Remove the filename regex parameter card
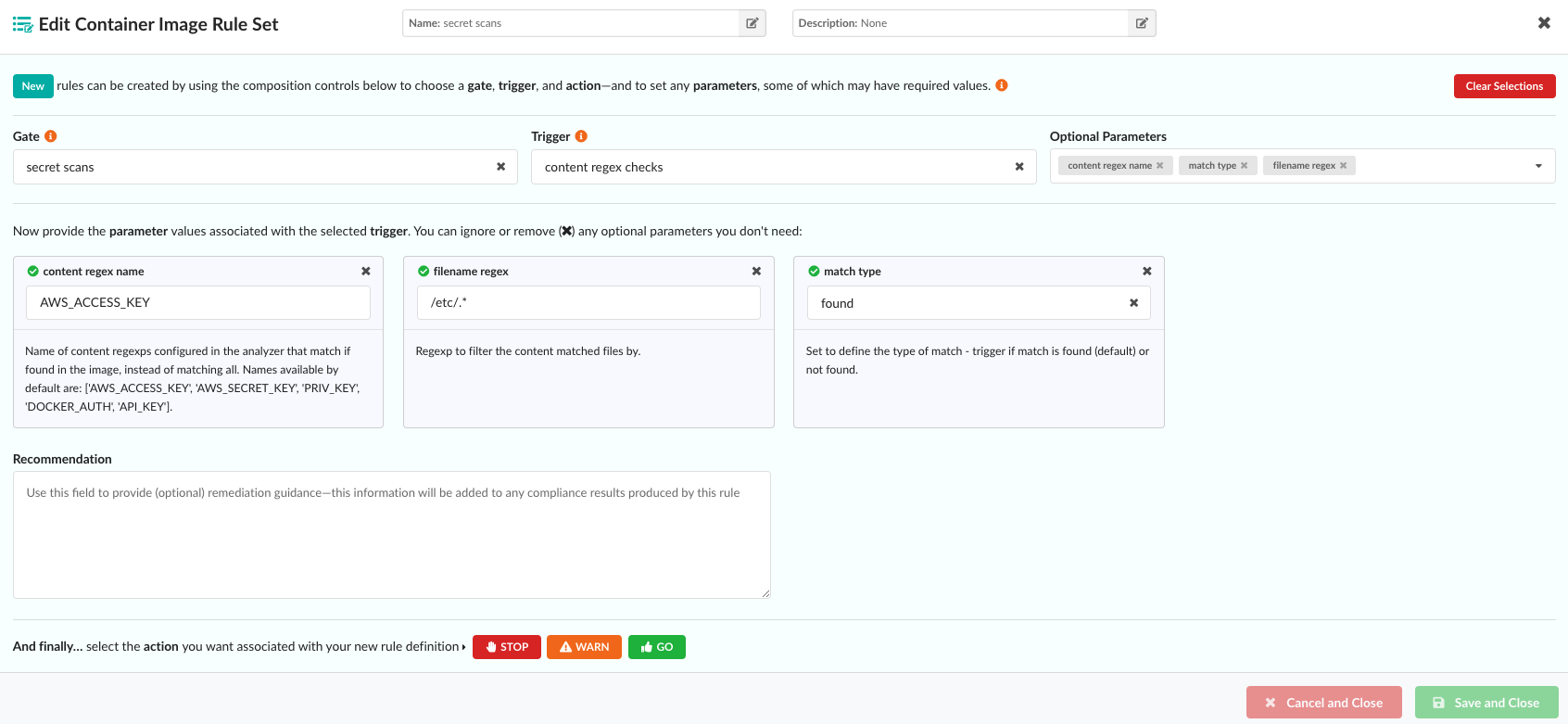The width and height of the screenshot is (1568, 724). pyautogui.click(x=756, y=272)
